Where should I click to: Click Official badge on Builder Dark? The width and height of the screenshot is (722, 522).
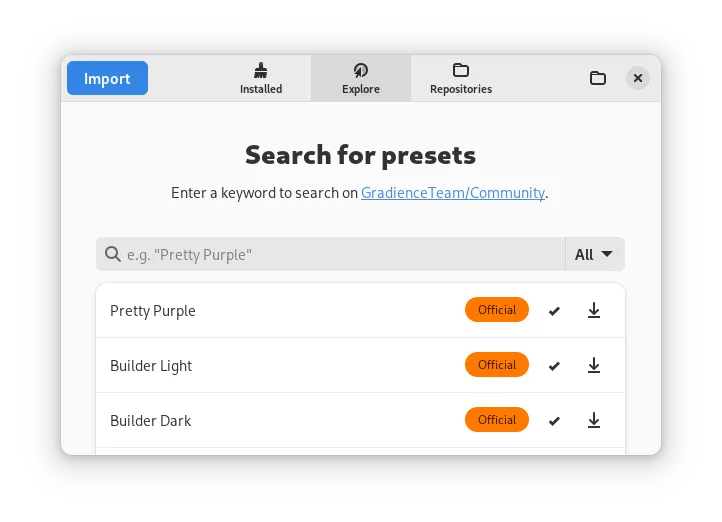(x=496, y=419)
